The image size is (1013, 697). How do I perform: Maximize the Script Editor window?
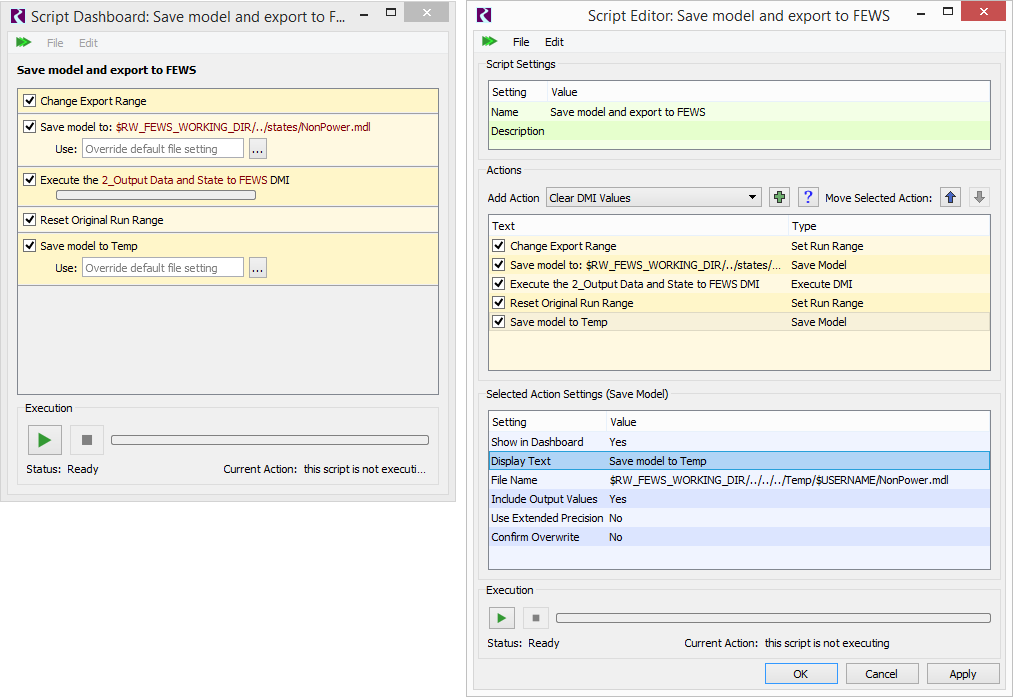click(x=948, y=12)
